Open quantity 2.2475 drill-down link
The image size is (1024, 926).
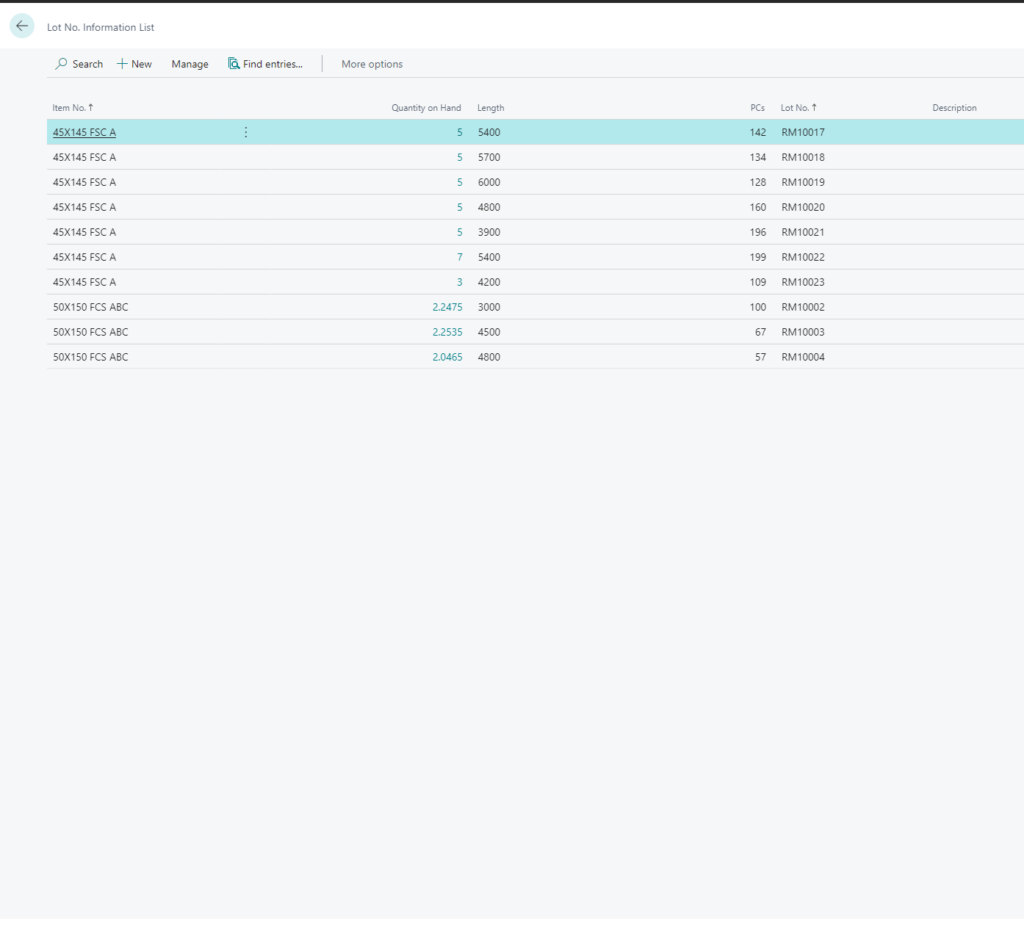coord(447,307)
